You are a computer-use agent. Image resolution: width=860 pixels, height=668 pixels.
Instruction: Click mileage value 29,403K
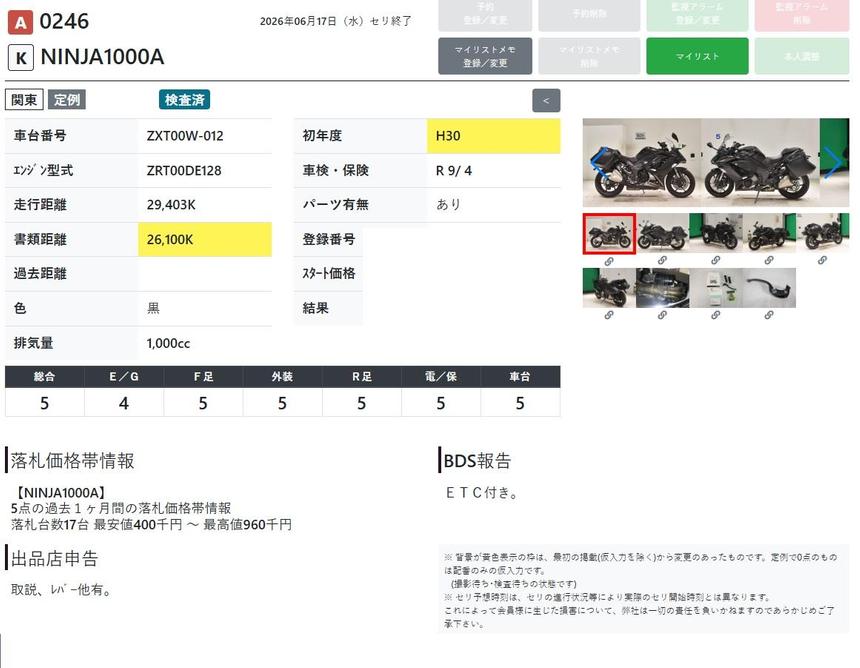click(171, 205)
